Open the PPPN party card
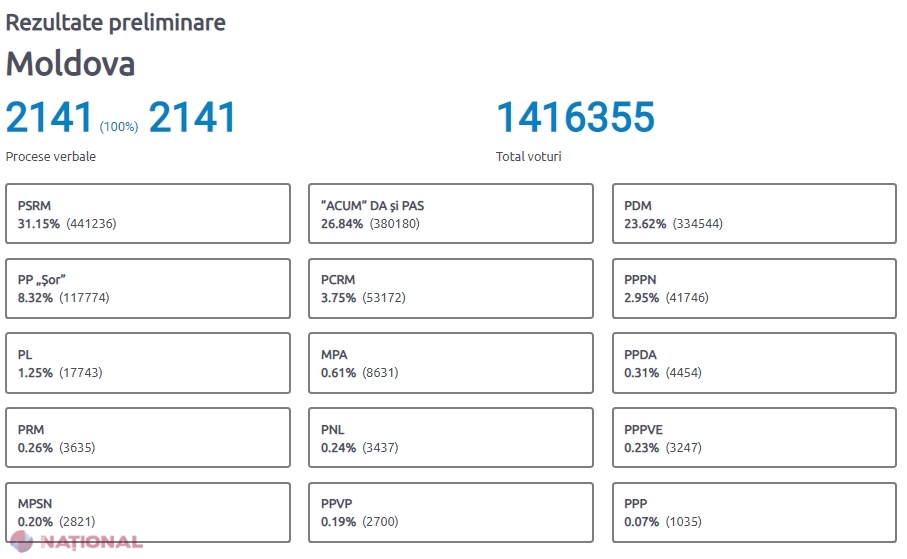This screenshot has height=559, width=907. click(754, 289)
